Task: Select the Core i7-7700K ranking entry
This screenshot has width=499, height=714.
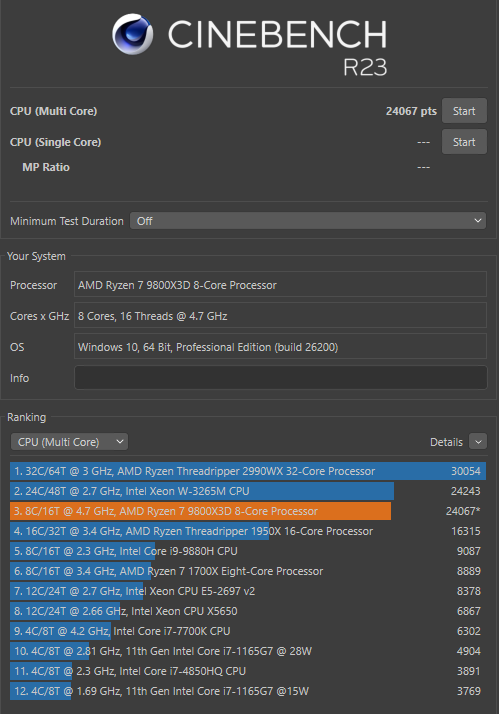Action: [x=248, y=631]
